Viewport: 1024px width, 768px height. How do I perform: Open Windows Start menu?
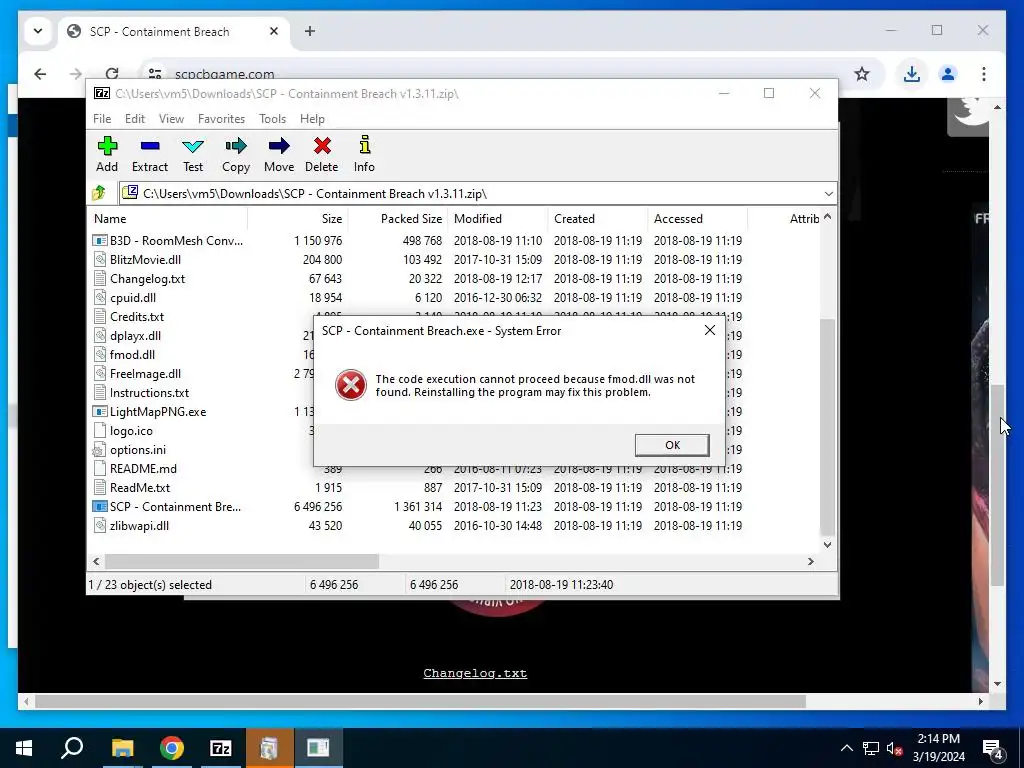pos(24,748)
